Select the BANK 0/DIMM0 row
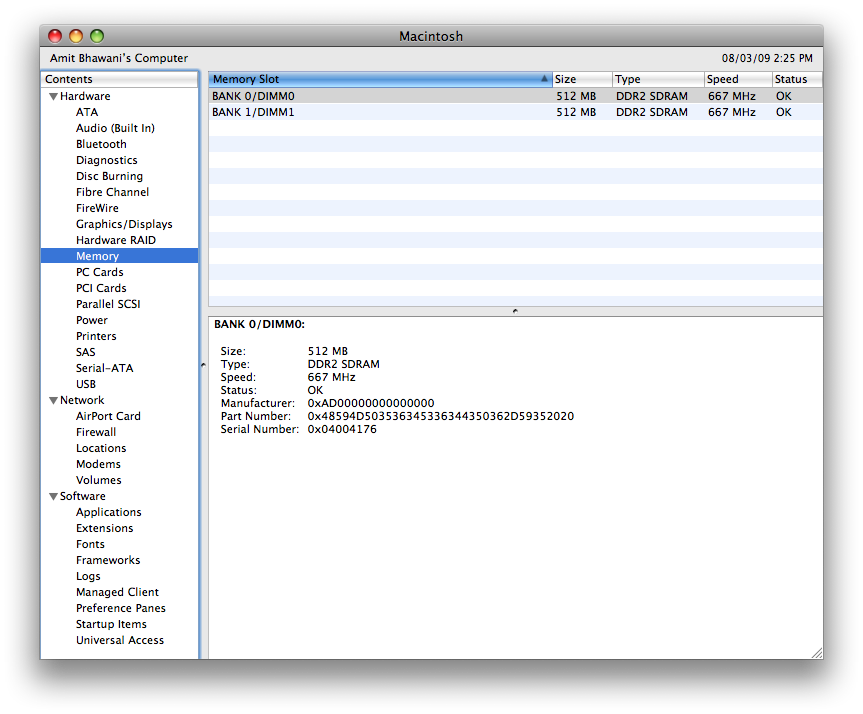This screenshot has height=714, width=863. (x=515, y=96)
